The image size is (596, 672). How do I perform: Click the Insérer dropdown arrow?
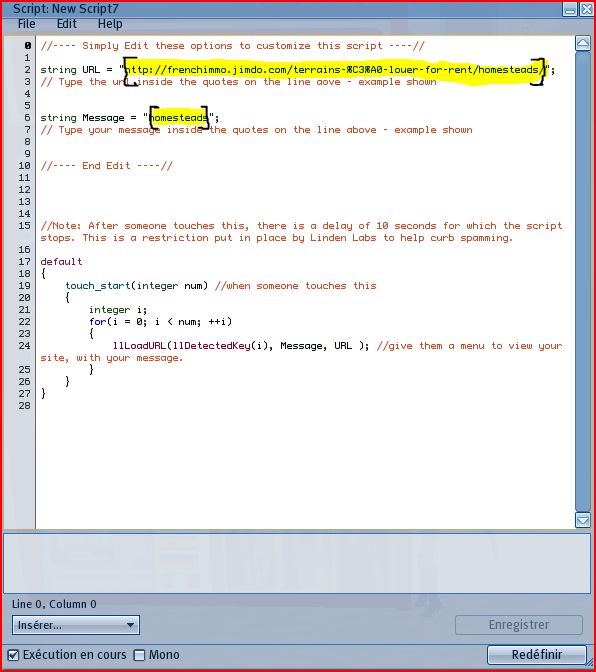pos(131,625)
